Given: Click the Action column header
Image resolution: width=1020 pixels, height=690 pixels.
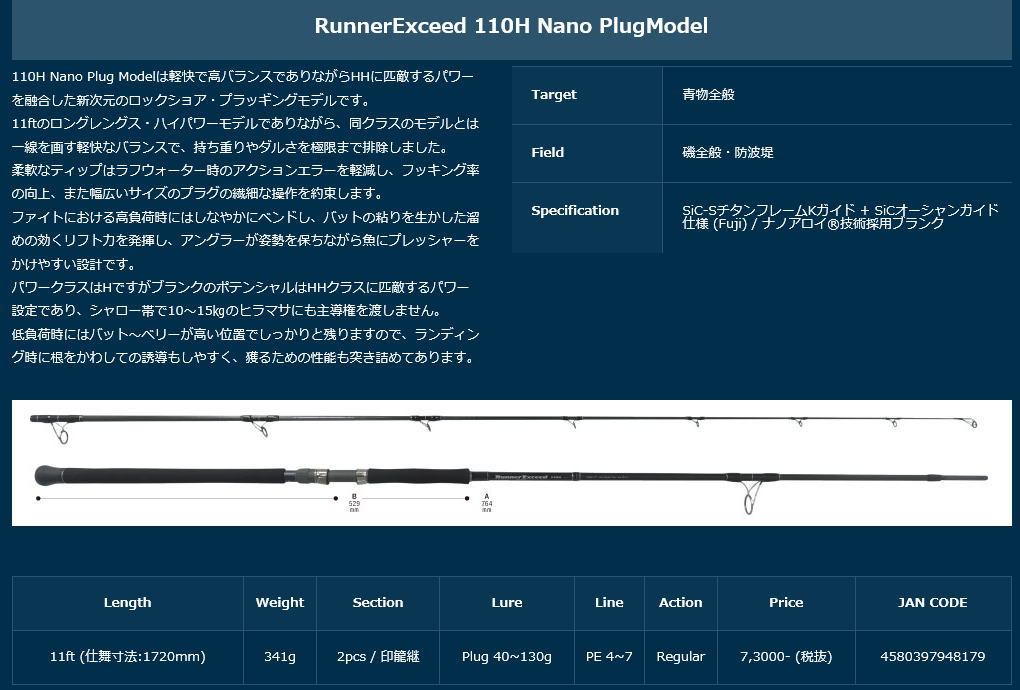Looking at the screenshot, I should point(681,603).
